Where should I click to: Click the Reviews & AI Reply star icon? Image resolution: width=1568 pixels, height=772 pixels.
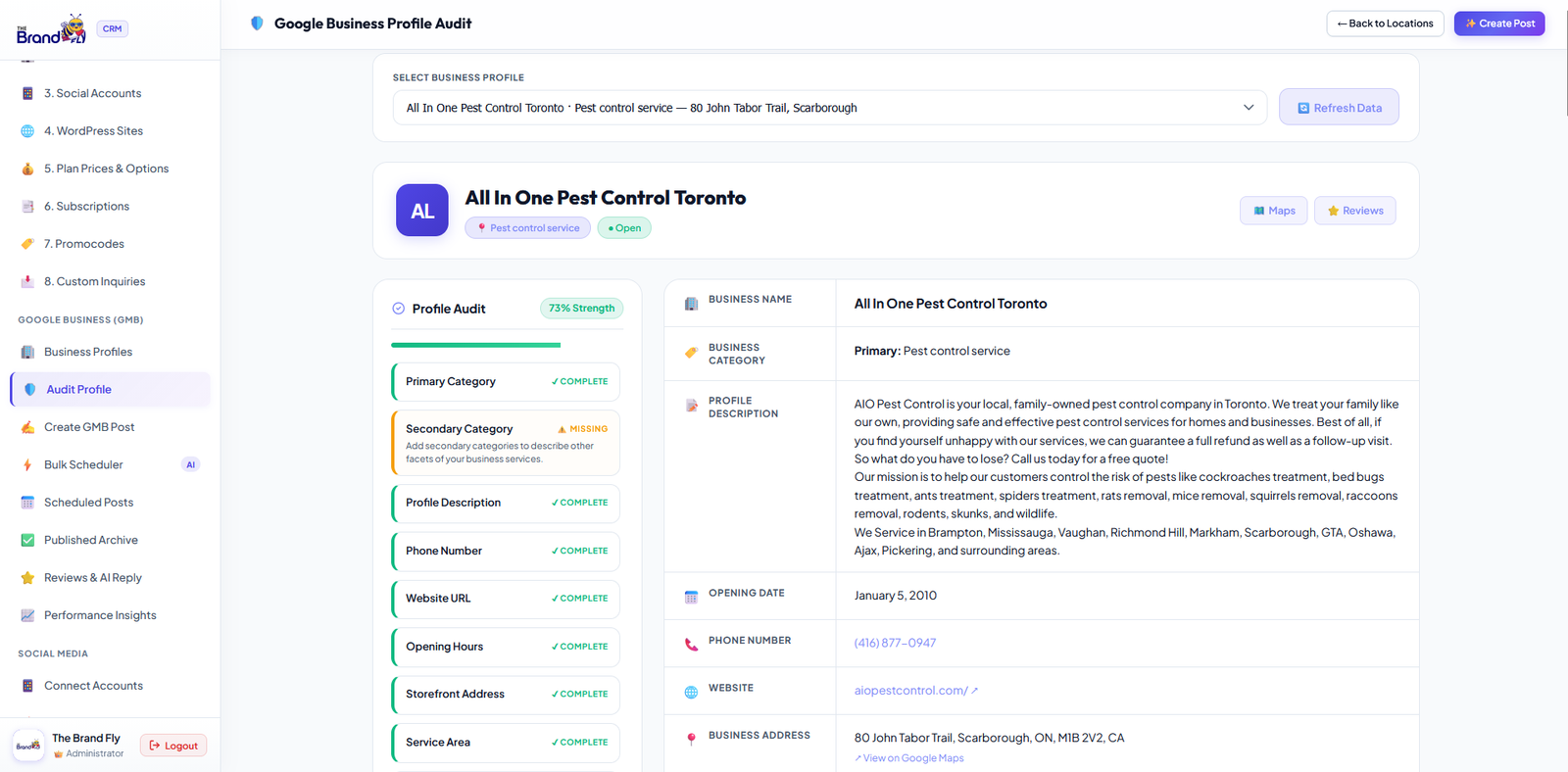27,578
